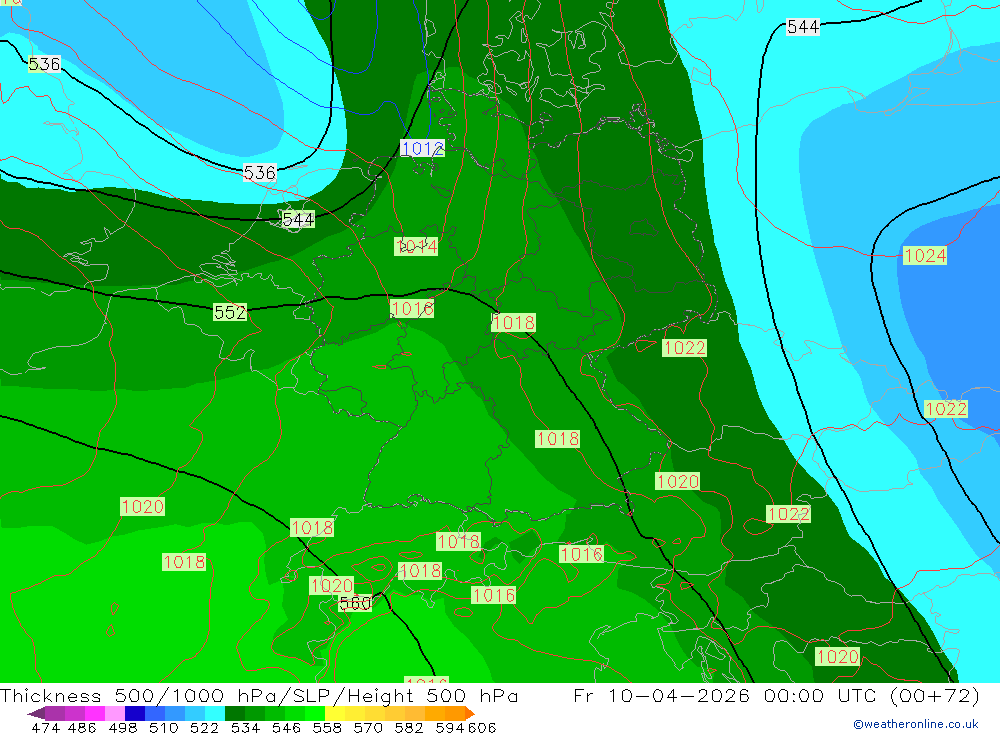The image size is (1000, 733).
Task: Click the blue 1012 isobar label
Action: pos(422,149)
